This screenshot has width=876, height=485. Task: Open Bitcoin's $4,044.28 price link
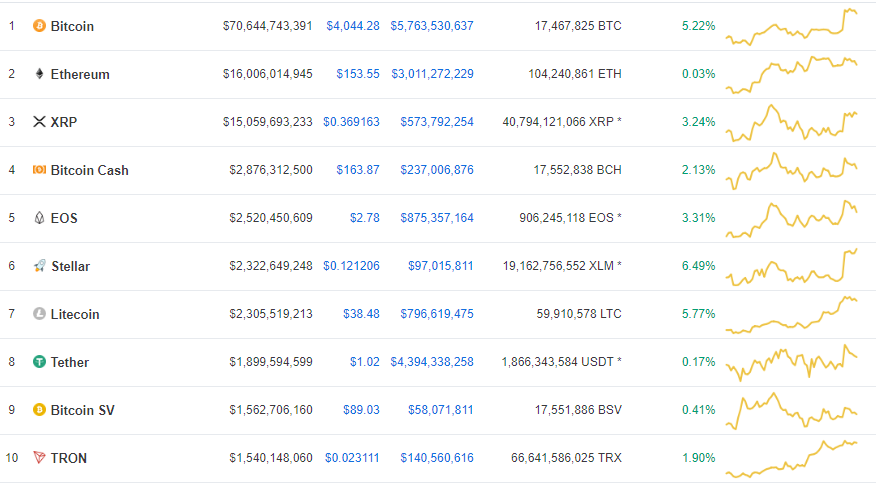click(353, 26)
